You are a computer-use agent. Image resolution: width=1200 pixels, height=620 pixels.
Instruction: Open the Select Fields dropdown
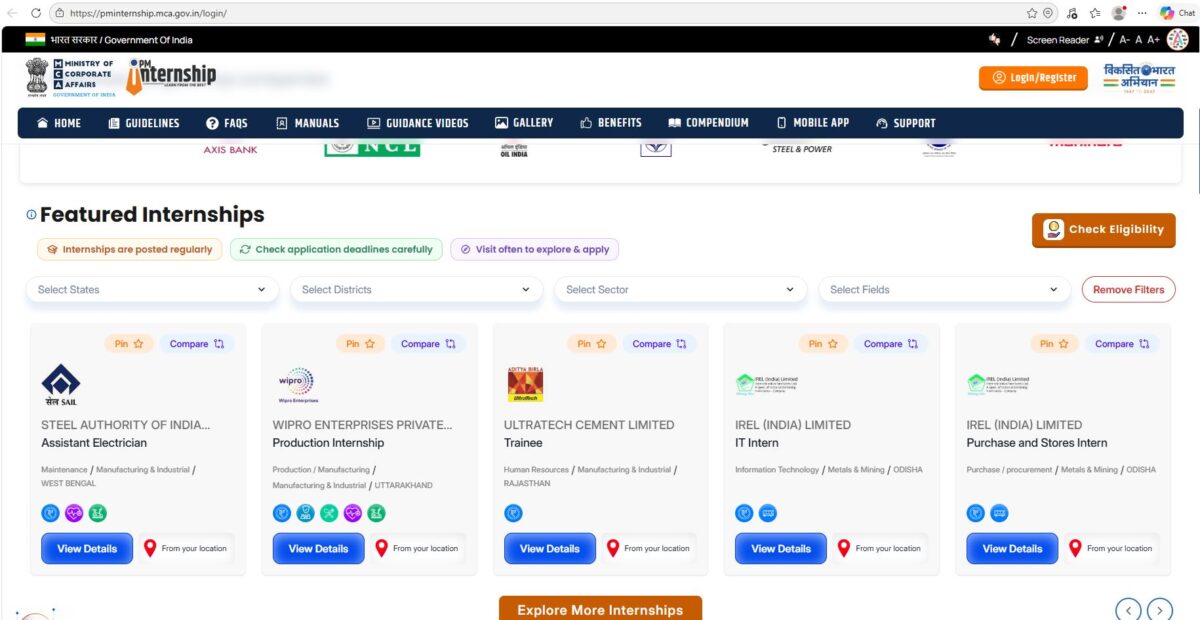944,290
